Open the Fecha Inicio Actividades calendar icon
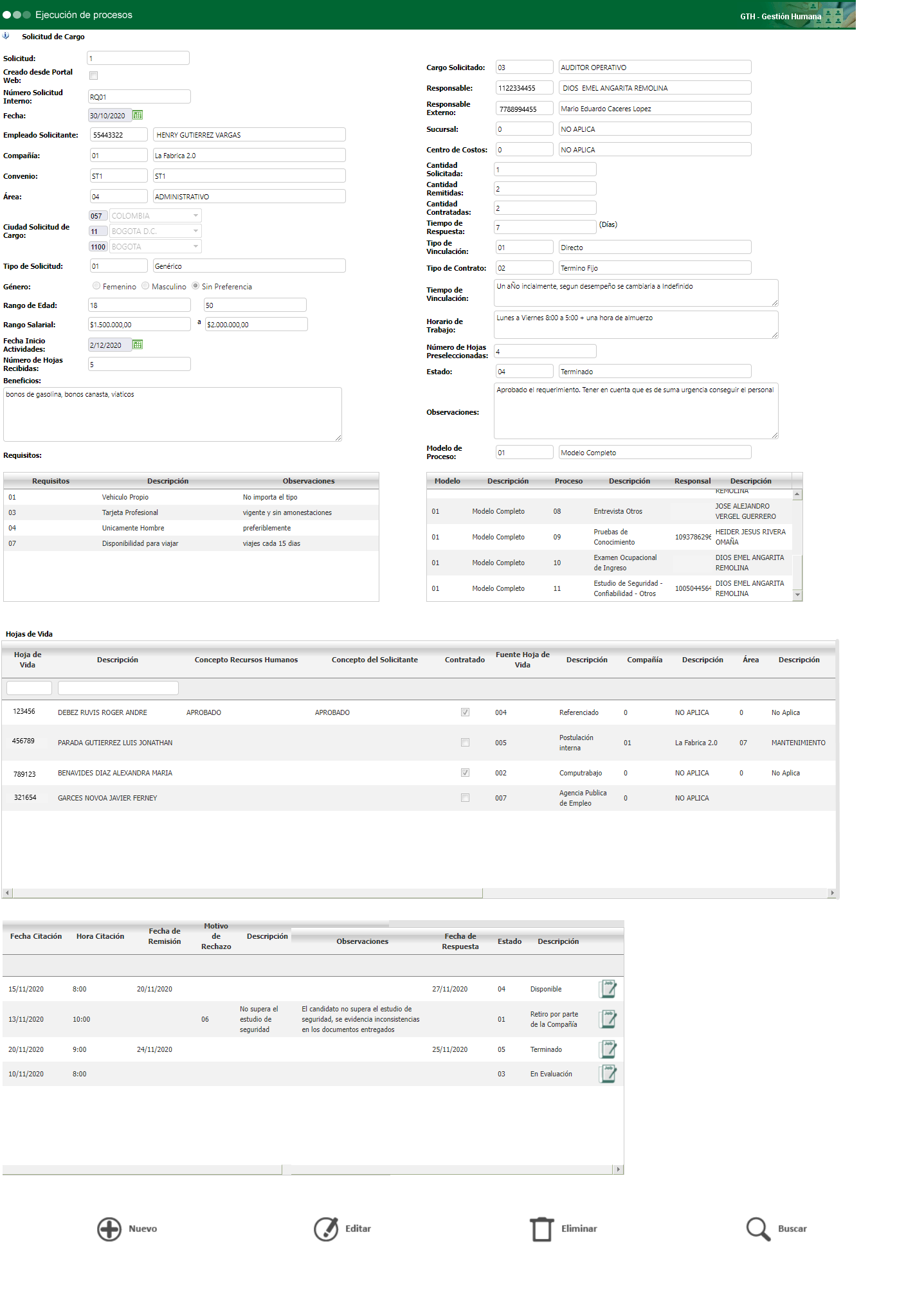Viewport: 924px width, 1304px height. coord(138,345)
